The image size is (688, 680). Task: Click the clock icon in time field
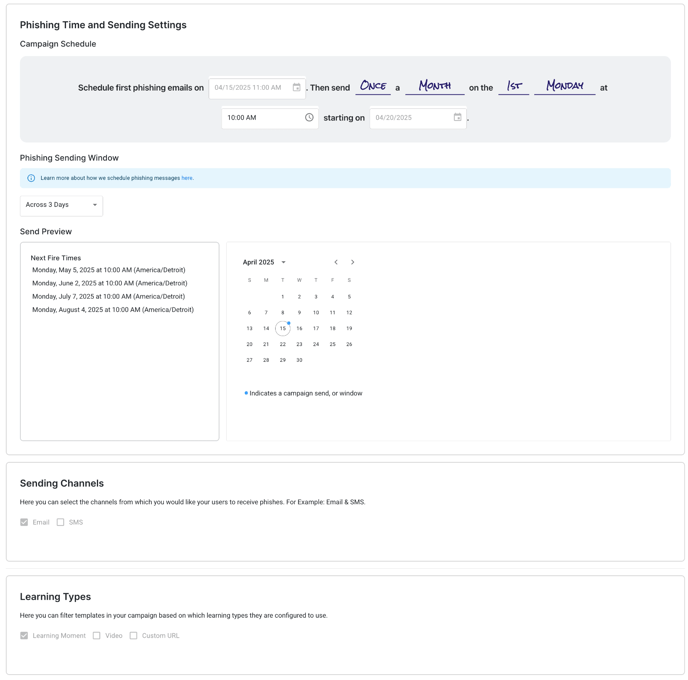[309, 117]
